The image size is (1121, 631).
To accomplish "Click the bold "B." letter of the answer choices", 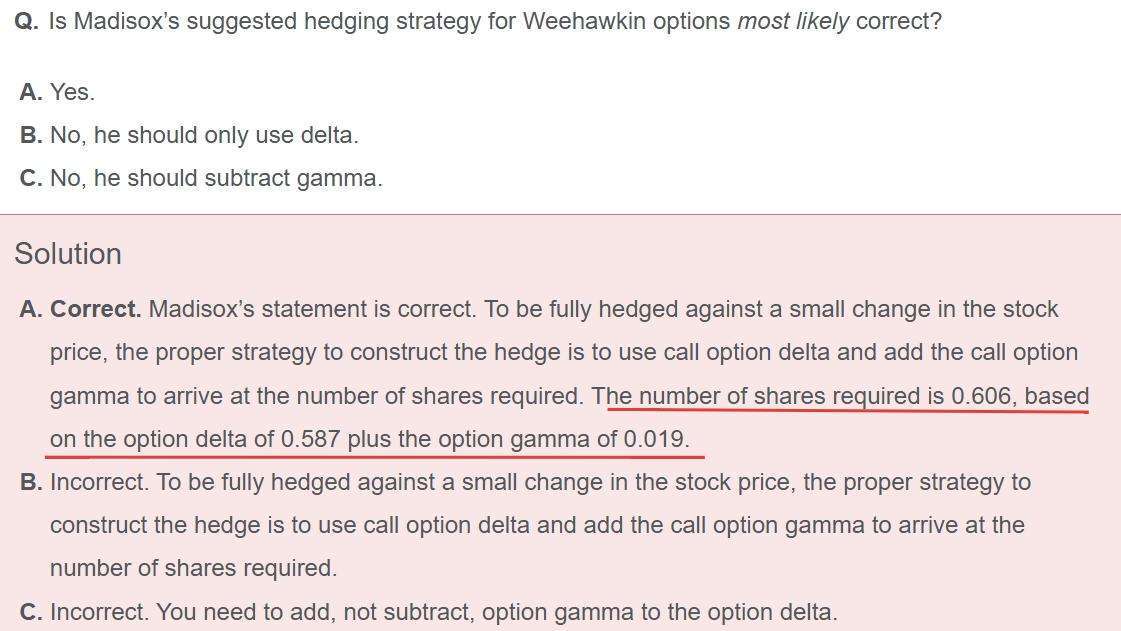I will coord(31,135).
